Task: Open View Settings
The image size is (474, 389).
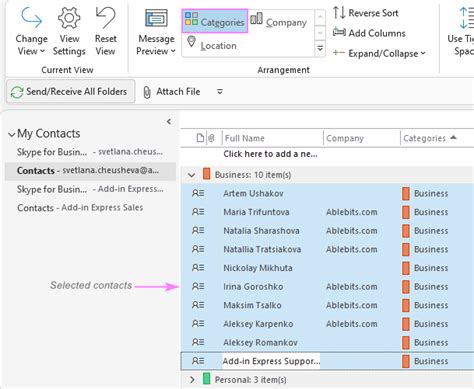Action: coord(69,32)
